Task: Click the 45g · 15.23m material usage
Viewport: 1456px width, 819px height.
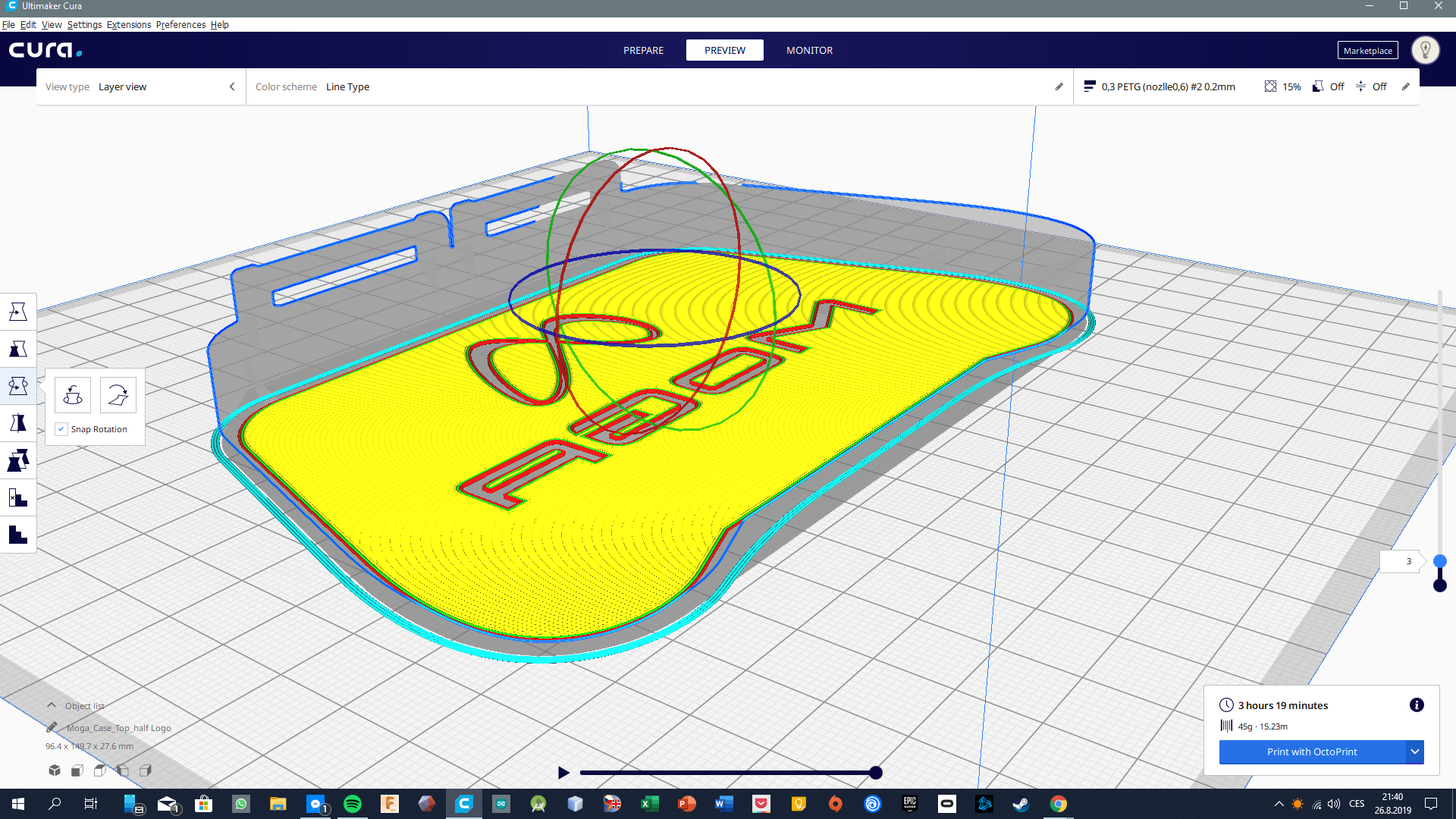Action: pyautogui.click(x=1263, y=726)
